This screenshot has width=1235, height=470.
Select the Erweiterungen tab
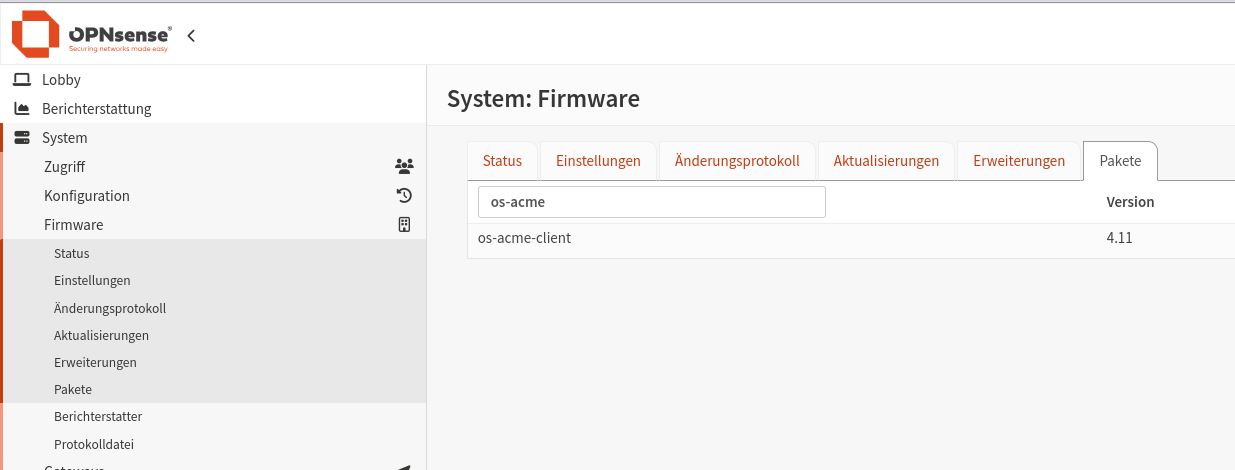click(1019, 161)
